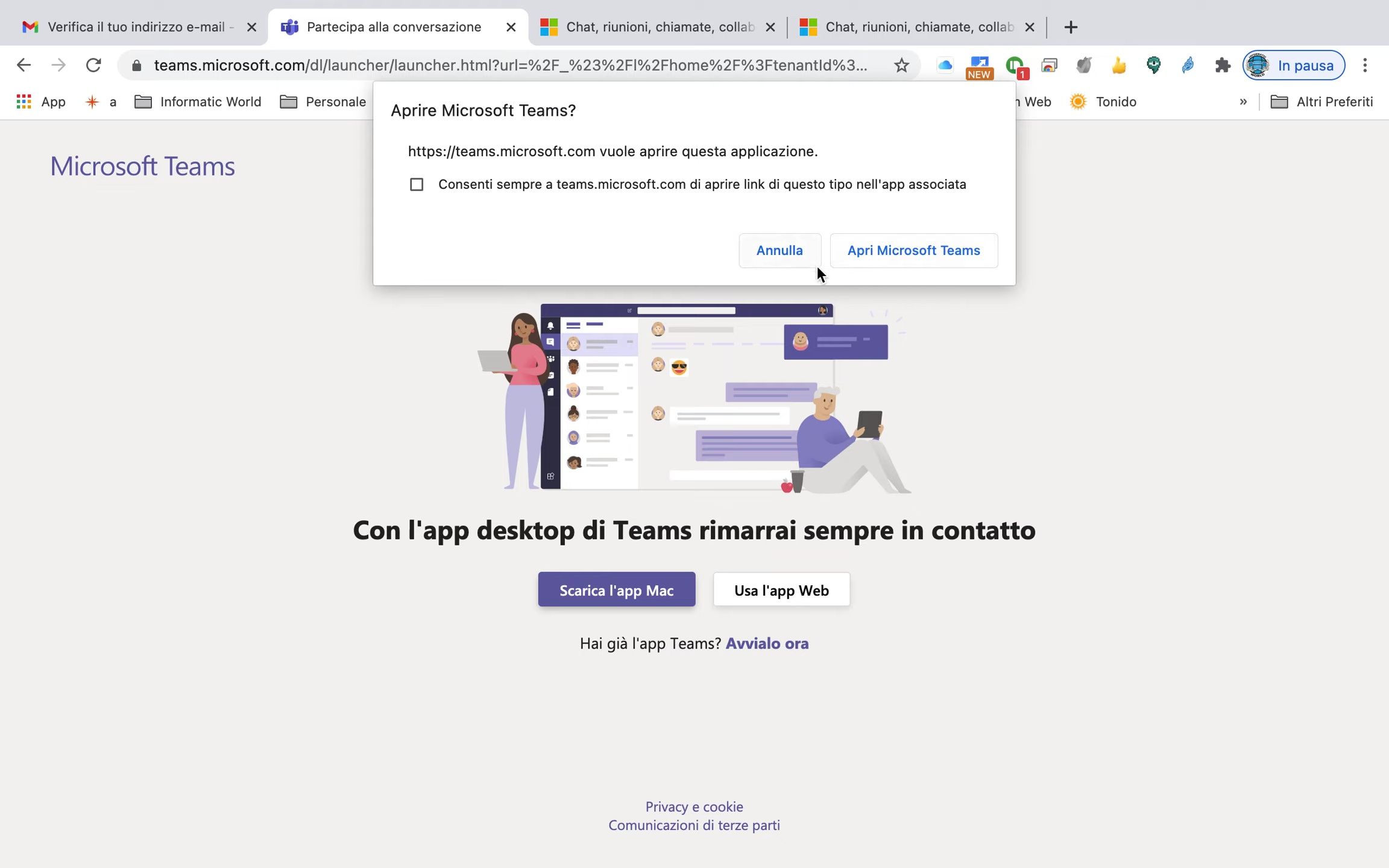Open the Personale bookmark folder
Image resolution: width=1389 pixels, height=868 pixels.
tap(323, 102)
